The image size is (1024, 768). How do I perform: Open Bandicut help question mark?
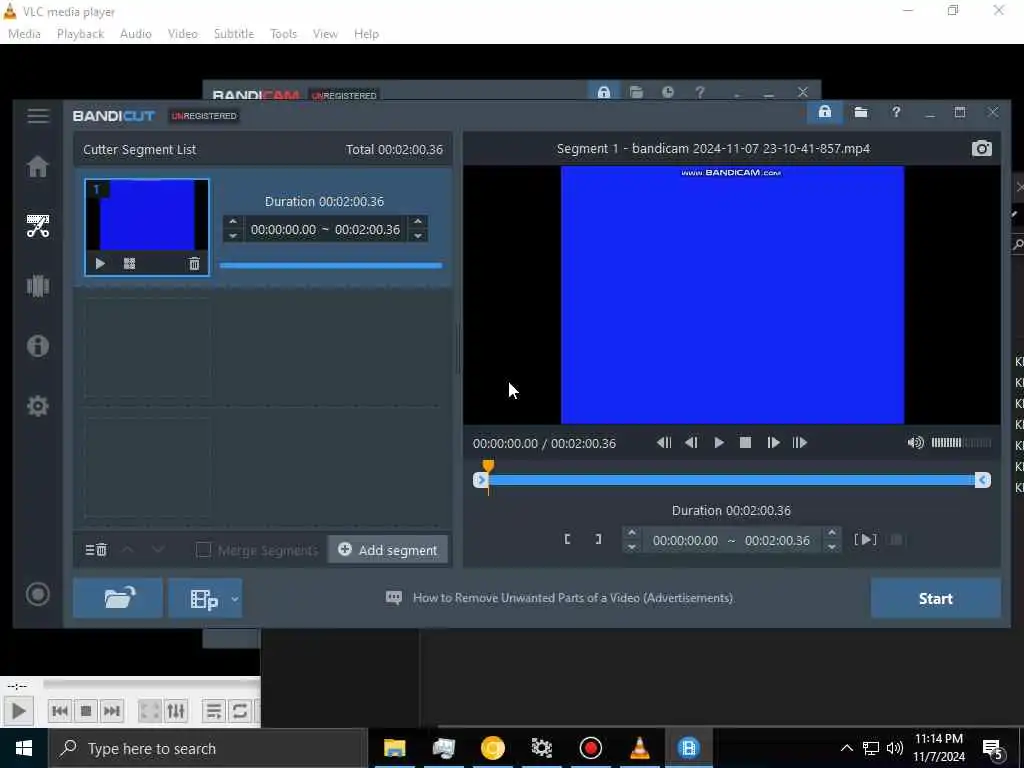[x=896, y=112]
